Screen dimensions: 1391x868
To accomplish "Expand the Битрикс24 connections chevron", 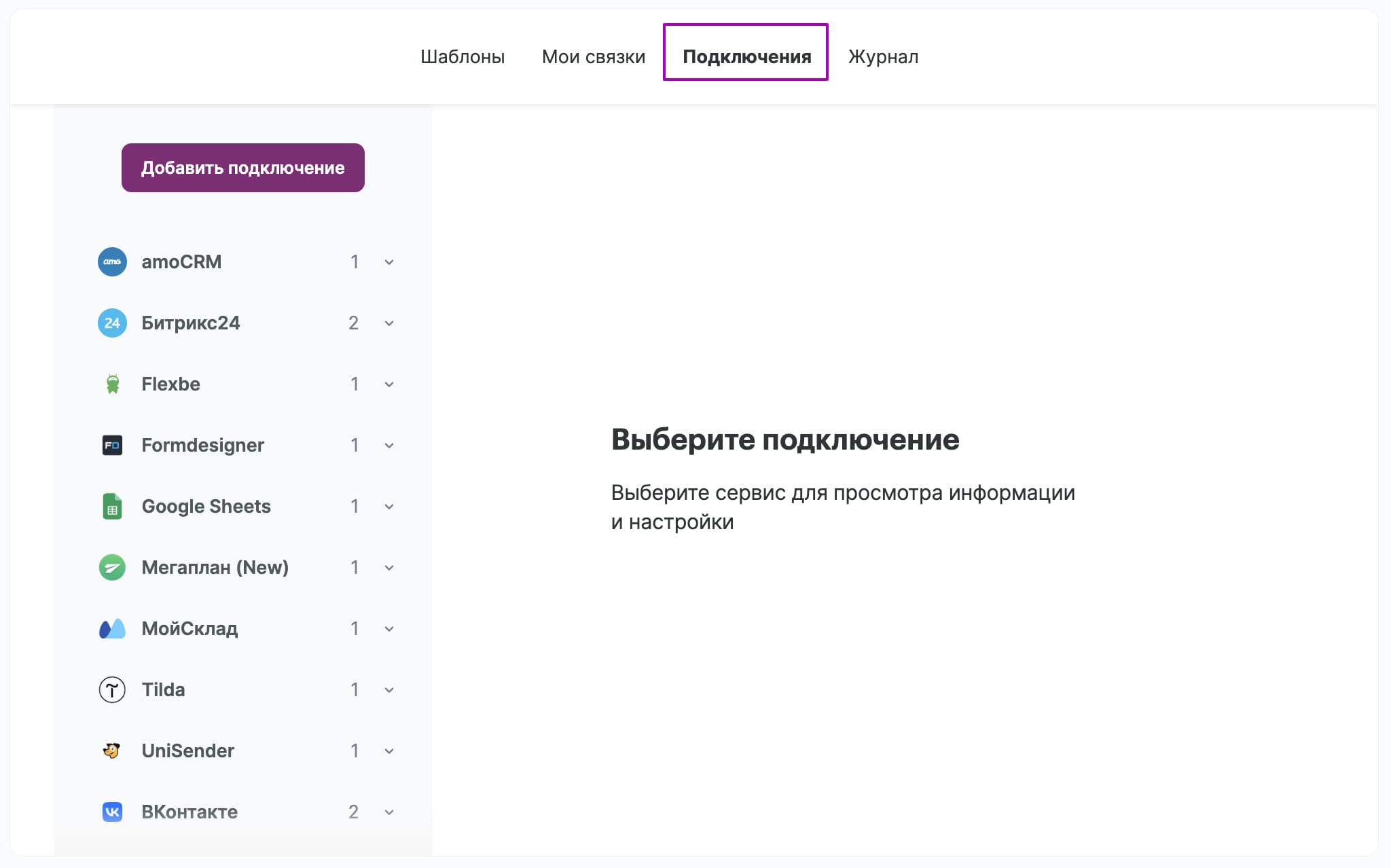I will tap(389, 323).
